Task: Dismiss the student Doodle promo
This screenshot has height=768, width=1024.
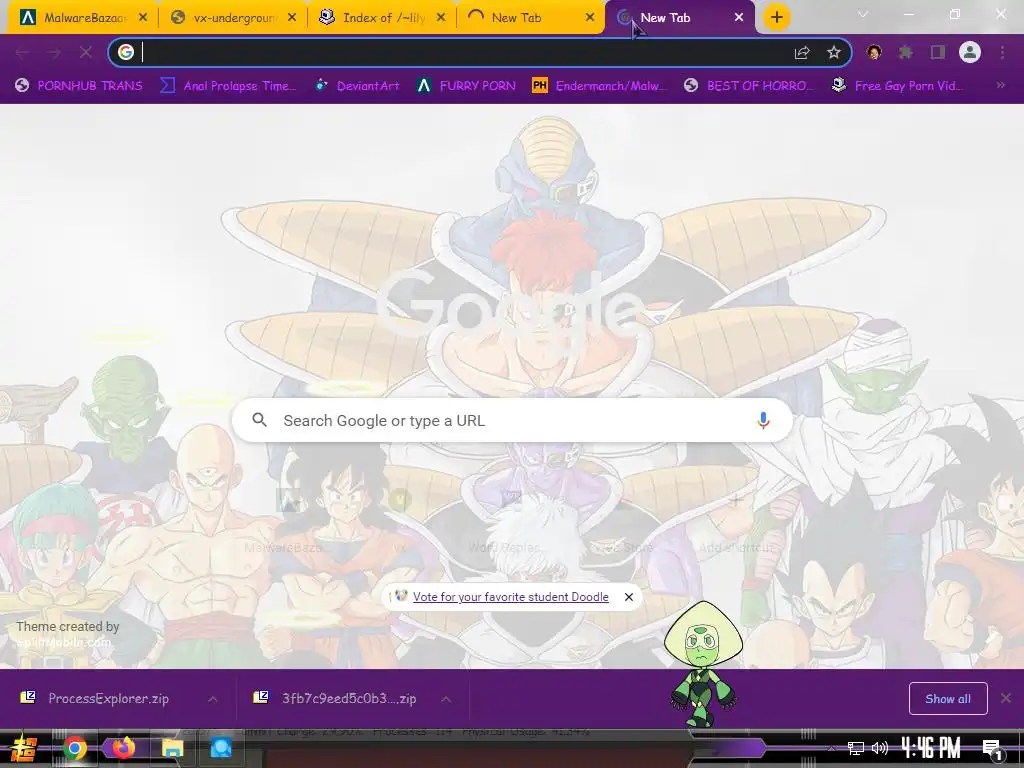Action: pos(628,597)
